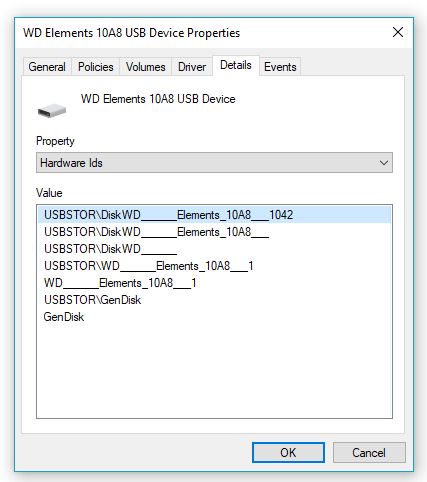Select the Hardware Ids combo box
This screenshot has width=427, height=482.
click(214, 163)
